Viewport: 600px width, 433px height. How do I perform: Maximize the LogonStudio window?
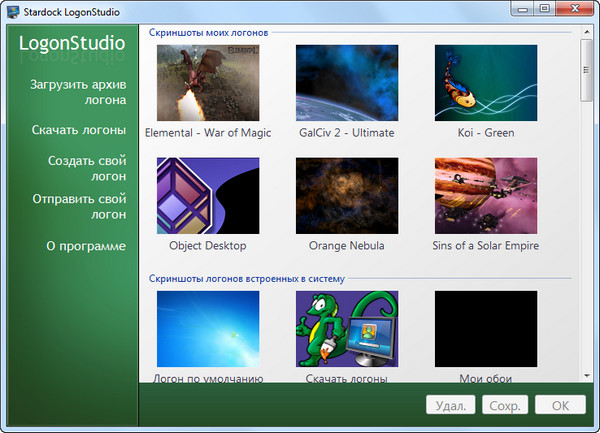coord(545,8)
